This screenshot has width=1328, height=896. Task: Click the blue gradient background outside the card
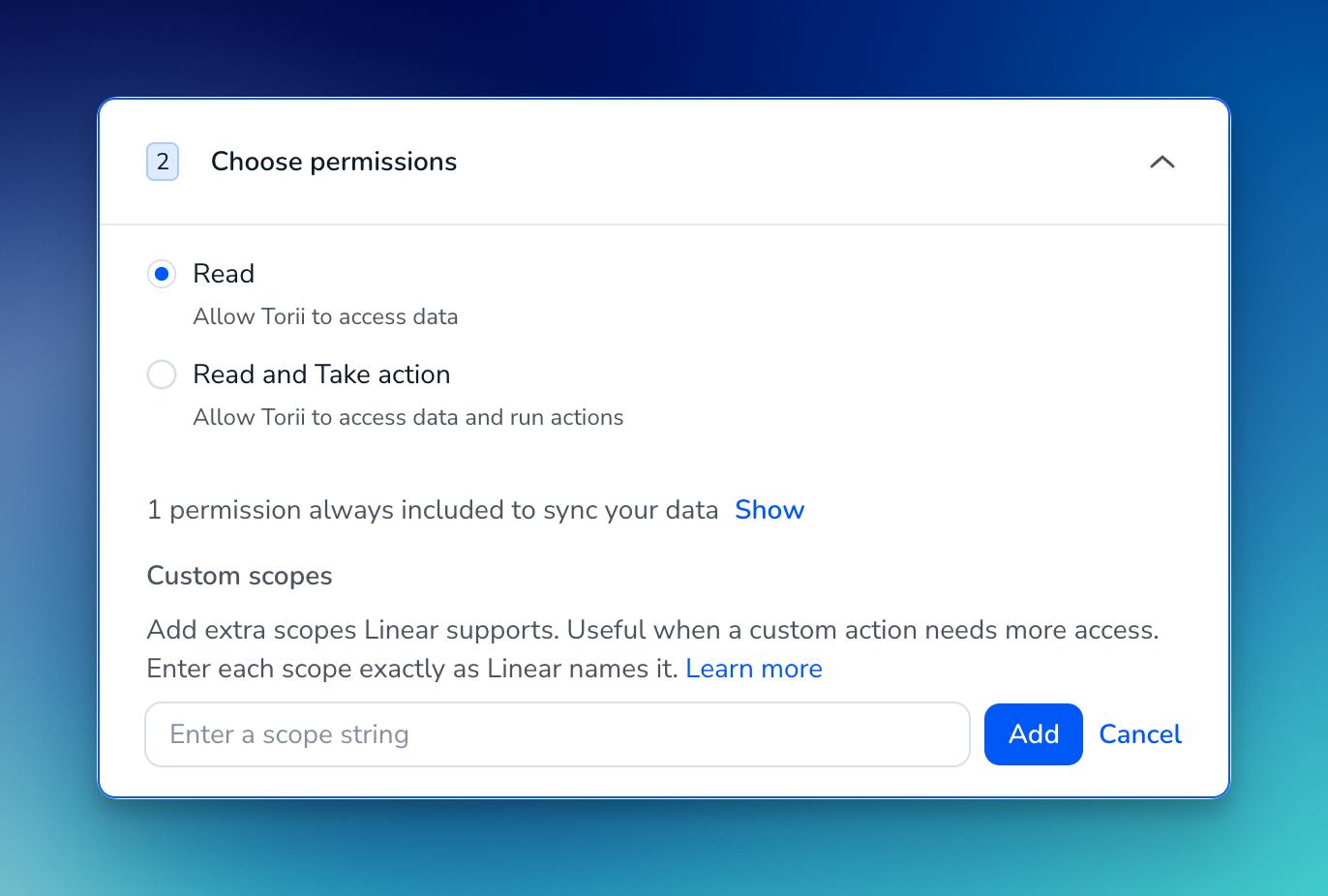(664, 48)
